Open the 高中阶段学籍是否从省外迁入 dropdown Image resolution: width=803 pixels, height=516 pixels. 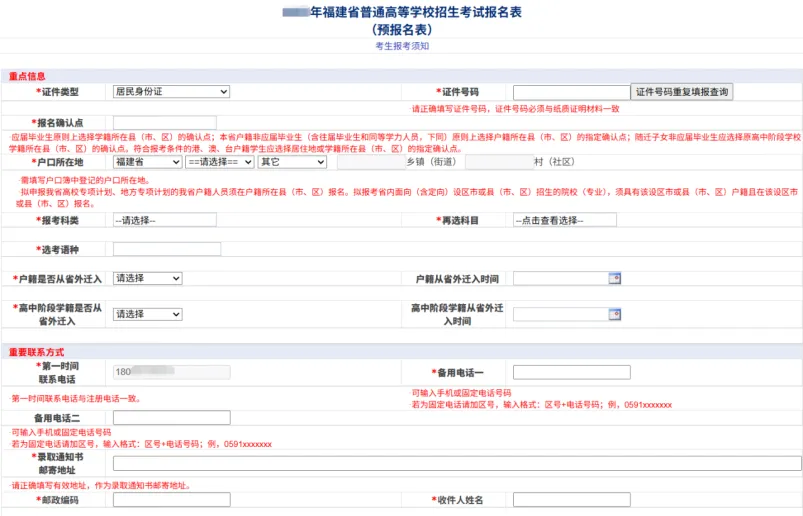click(x=147, y=314)
